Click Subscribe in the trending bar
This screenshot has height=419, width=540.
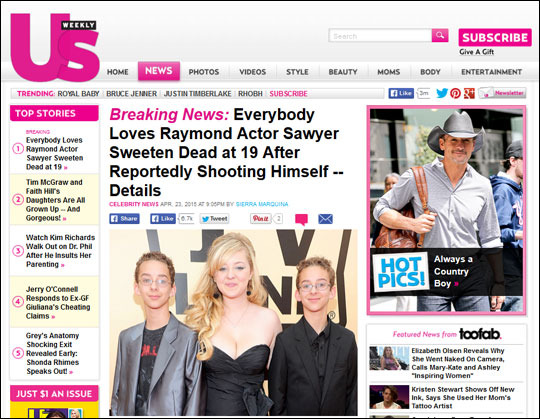pyautogui.click(x=288, y=94)
